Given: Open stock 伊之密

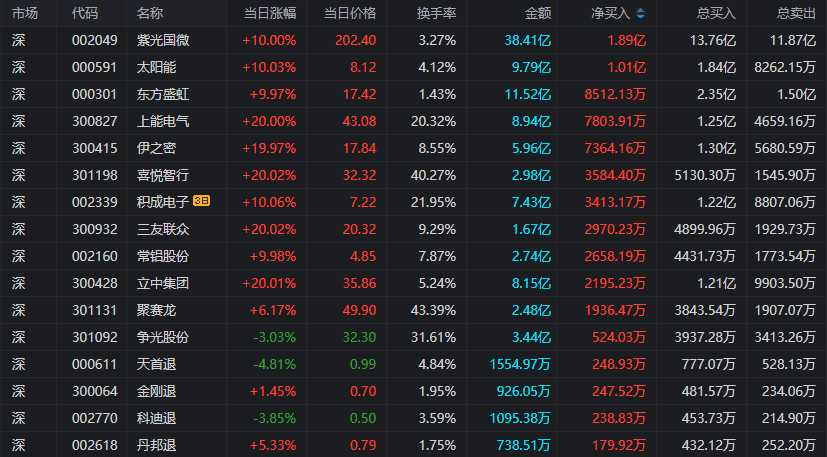Looking at the screenshot, I should tap(157, 148).
